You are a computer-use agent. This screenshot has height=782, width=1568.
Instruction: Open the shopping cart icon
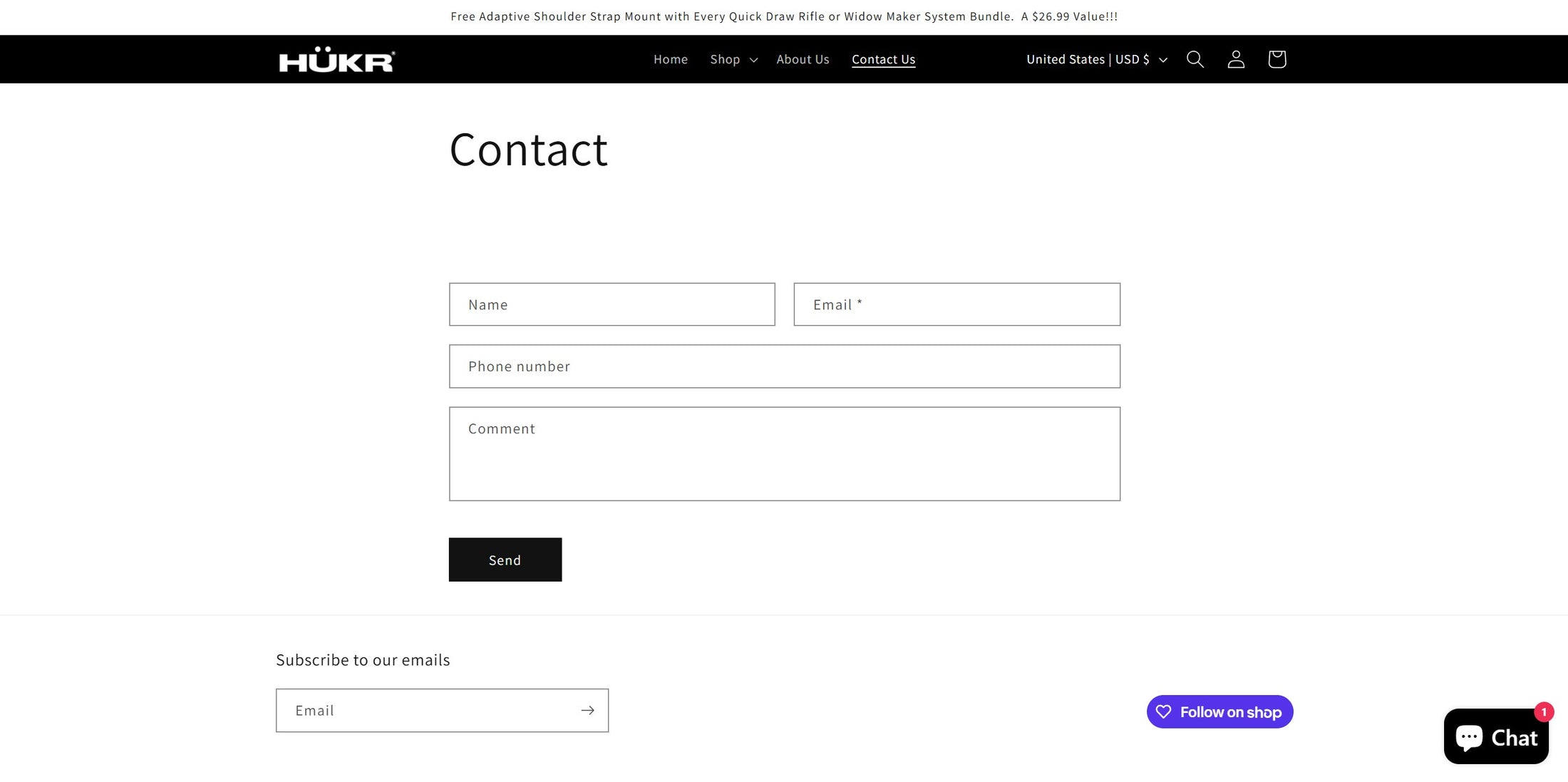pos(1276,59)
